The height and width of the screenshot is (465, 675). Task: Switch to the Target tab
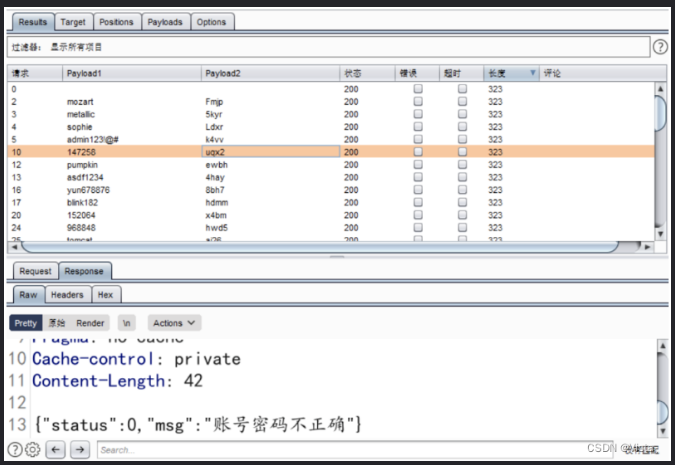pos(73,22)
